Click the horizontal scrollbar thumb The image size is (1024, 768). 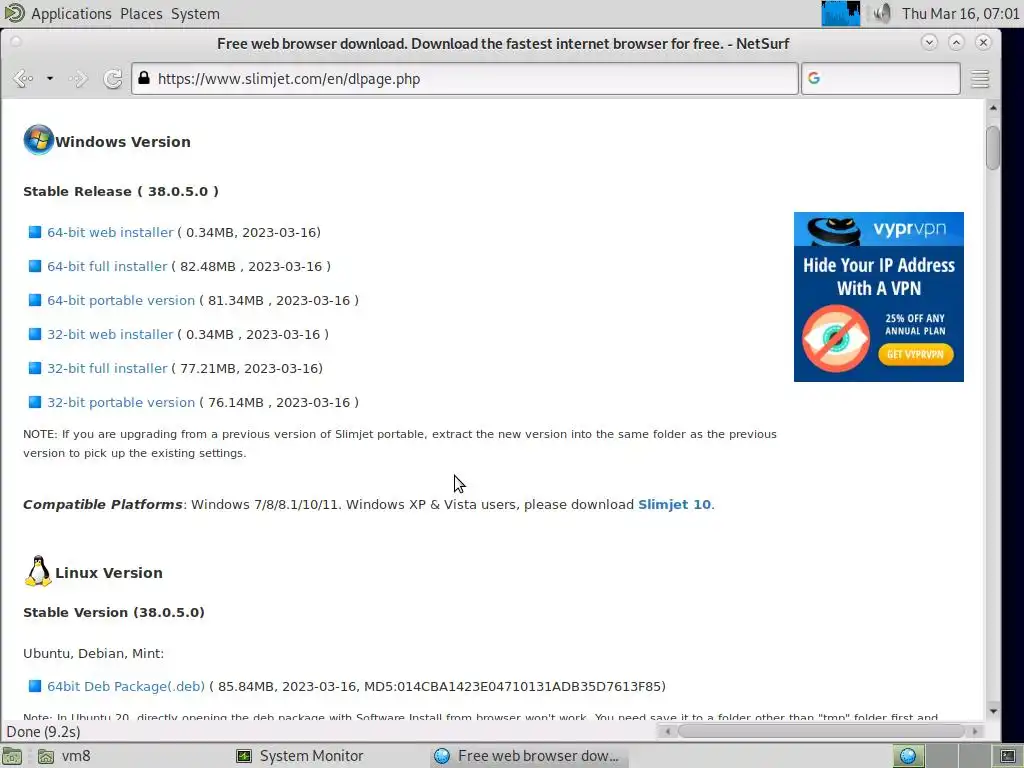pos(821,731)
